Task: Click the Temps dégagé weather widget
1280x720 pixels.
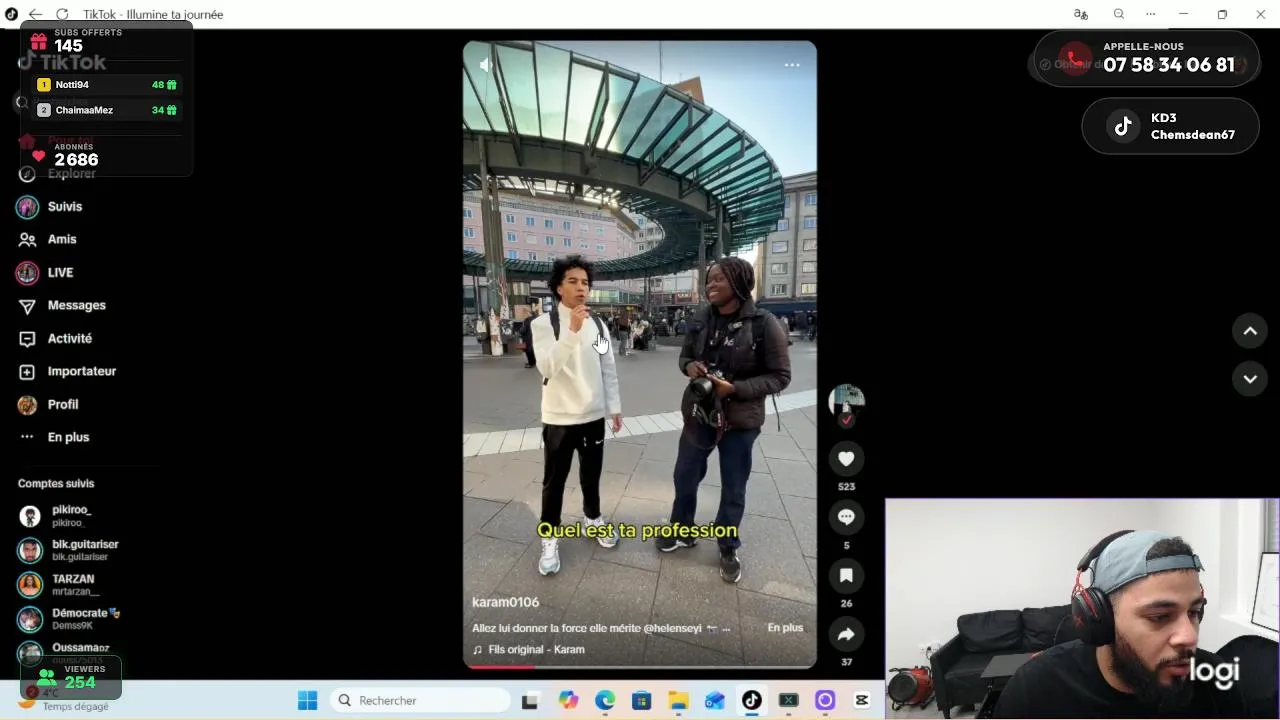Action: coord(68,700)
